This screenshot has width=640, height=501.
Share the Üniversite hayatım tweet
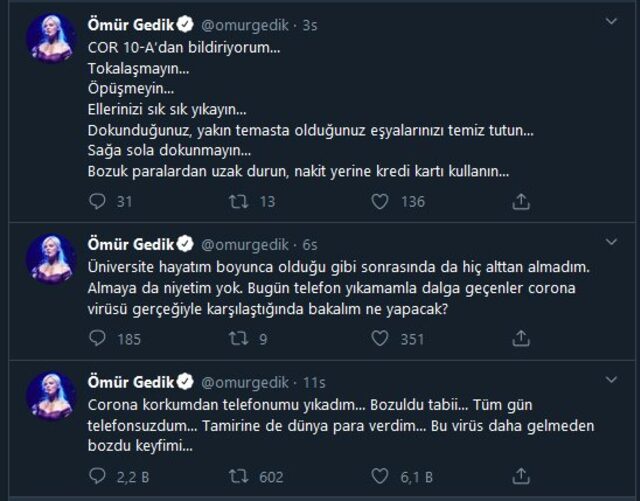pos(521,339)
